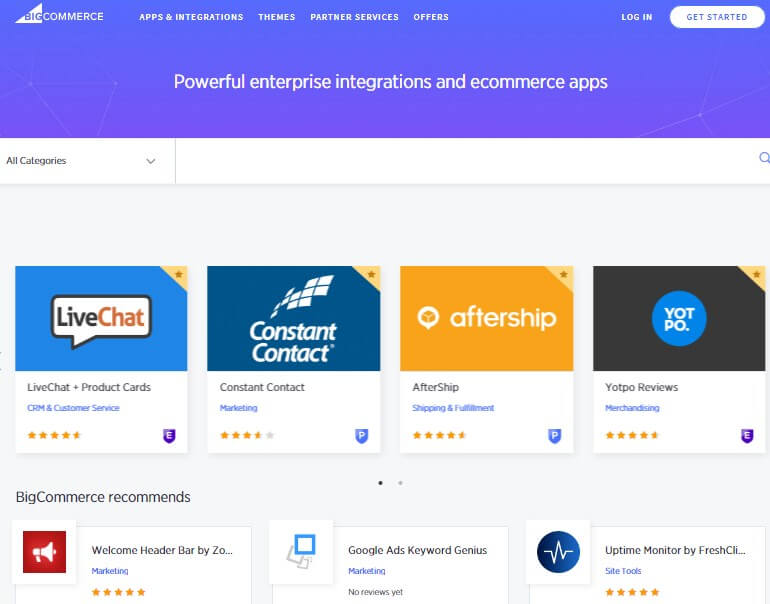The width and height of the screenshot is (770, 604).
Task: Click Welcome Header Bar's star rating
Action: point(119,592)
